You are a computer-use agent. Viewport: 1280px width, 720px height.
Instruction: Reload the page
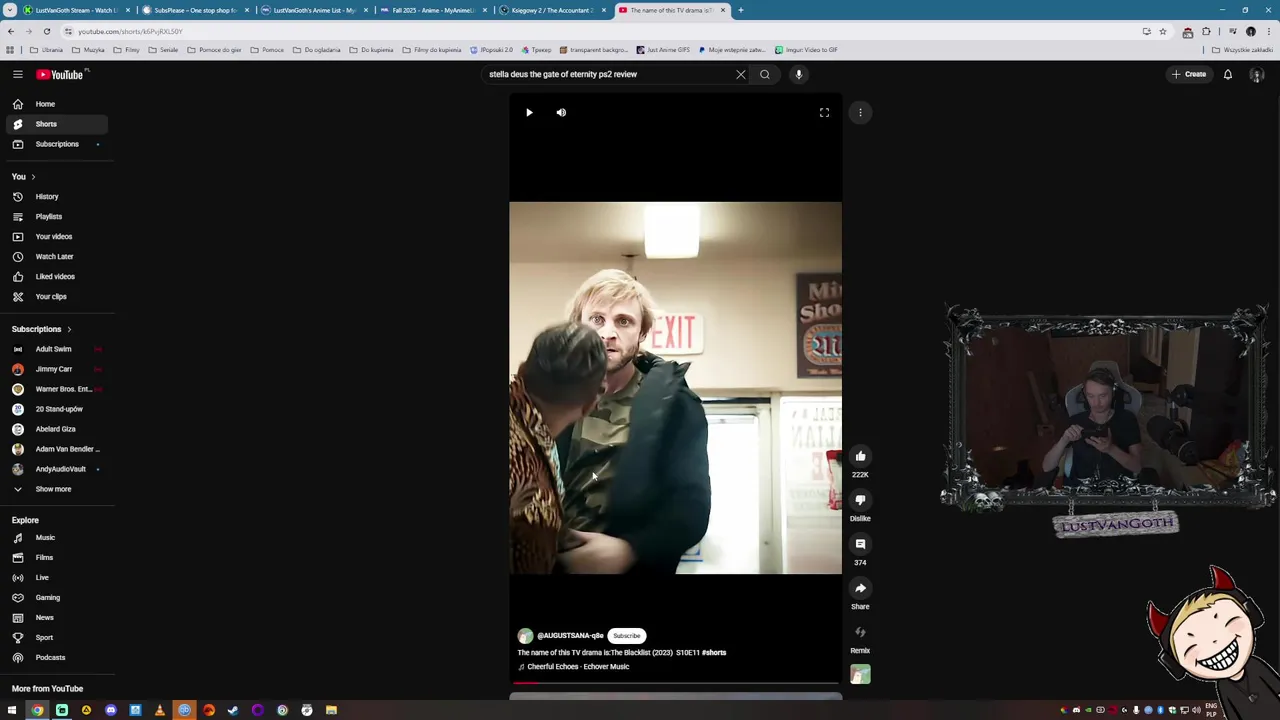(x=46, y=31)
